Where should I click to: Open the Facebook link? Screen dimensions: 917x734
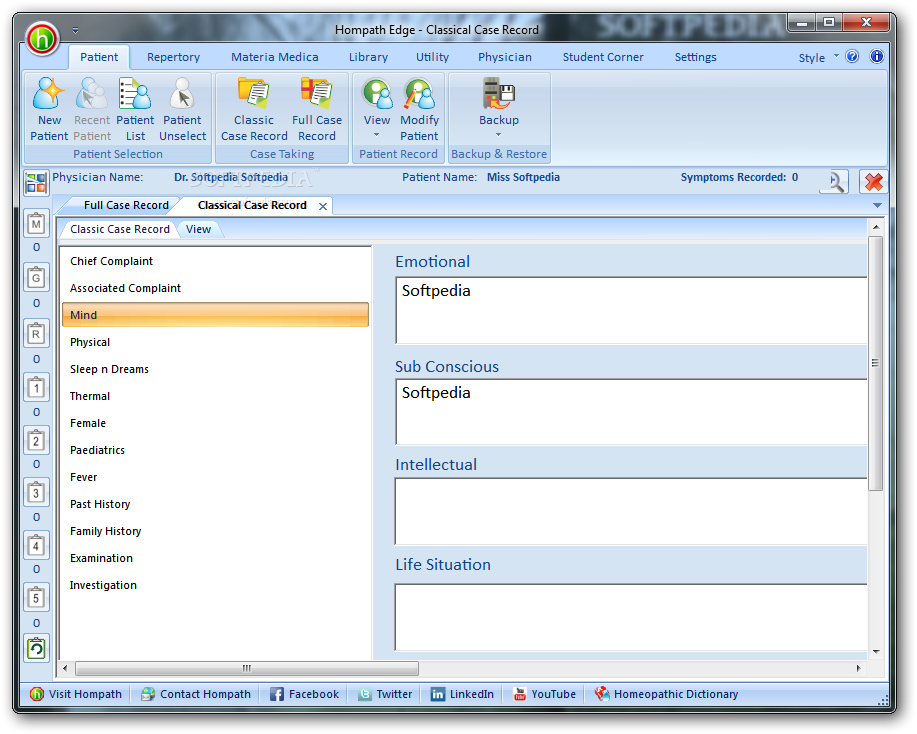point(304,694)
